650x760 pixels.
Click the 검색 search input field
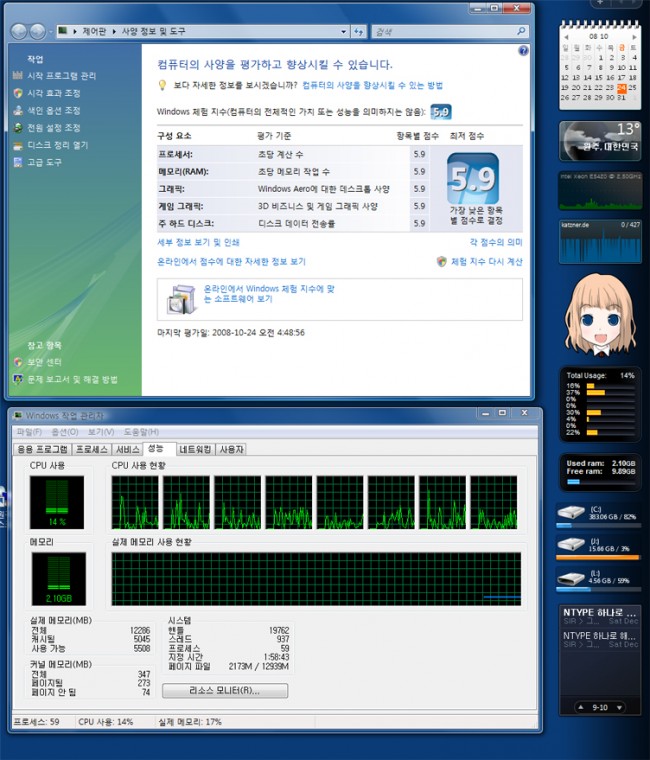tap(445, 31)
